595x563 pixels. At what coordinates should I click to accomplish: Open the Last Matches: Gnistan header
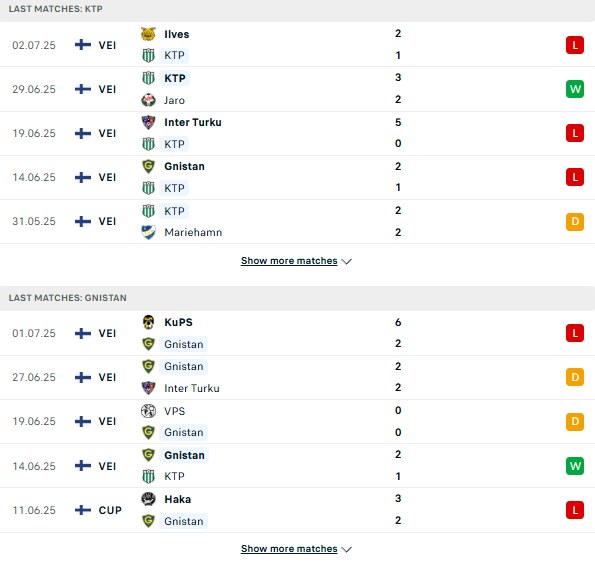pyautogui.click(x=68, y=298)
